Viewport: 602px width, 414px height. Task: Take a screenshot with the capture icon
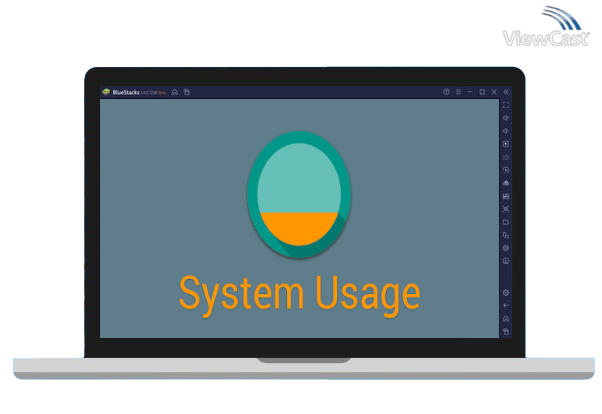click(506, 209)
